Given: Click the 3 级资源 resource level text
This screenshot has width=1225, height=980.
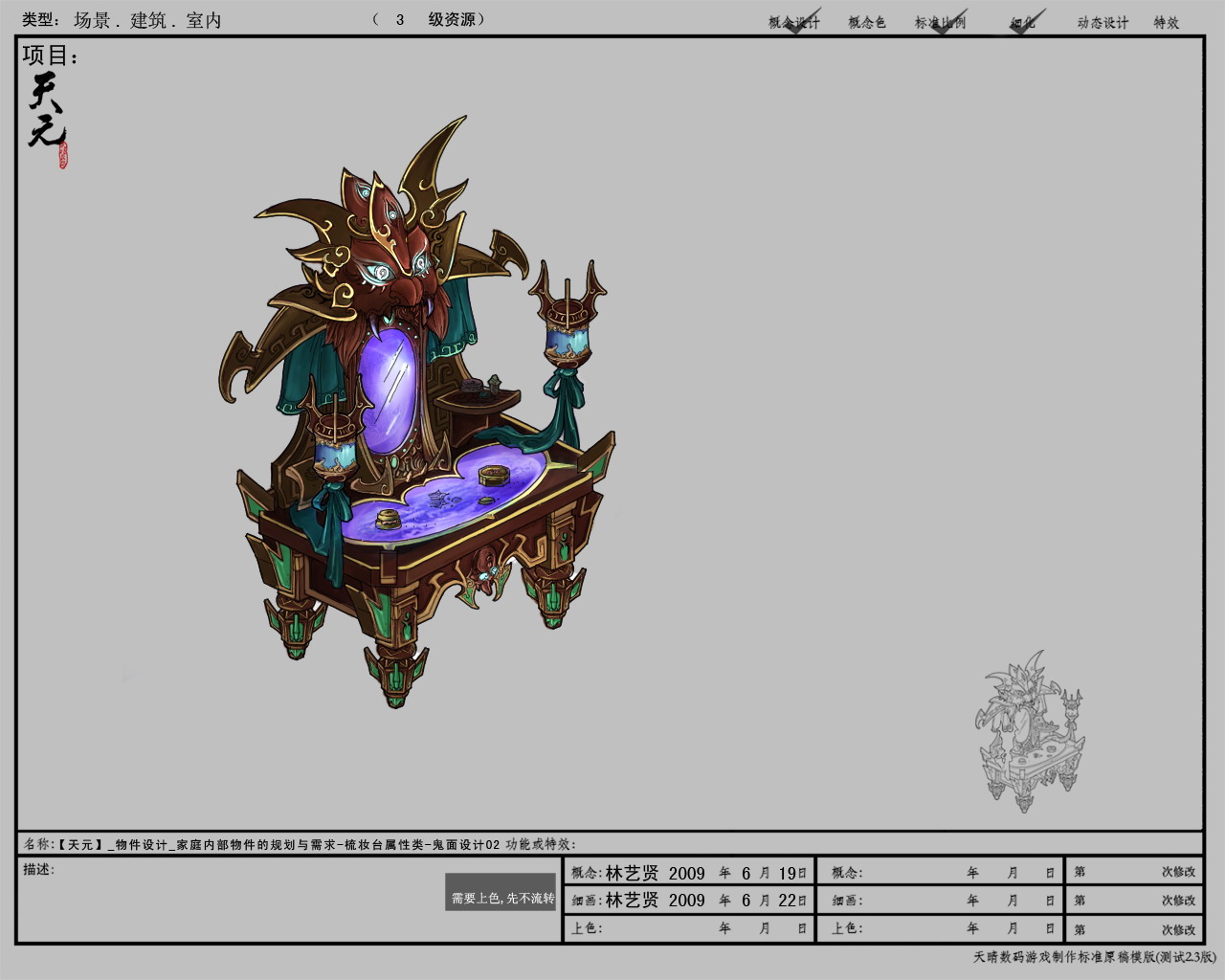Looking at the screenshot, I should click(429, 19).
